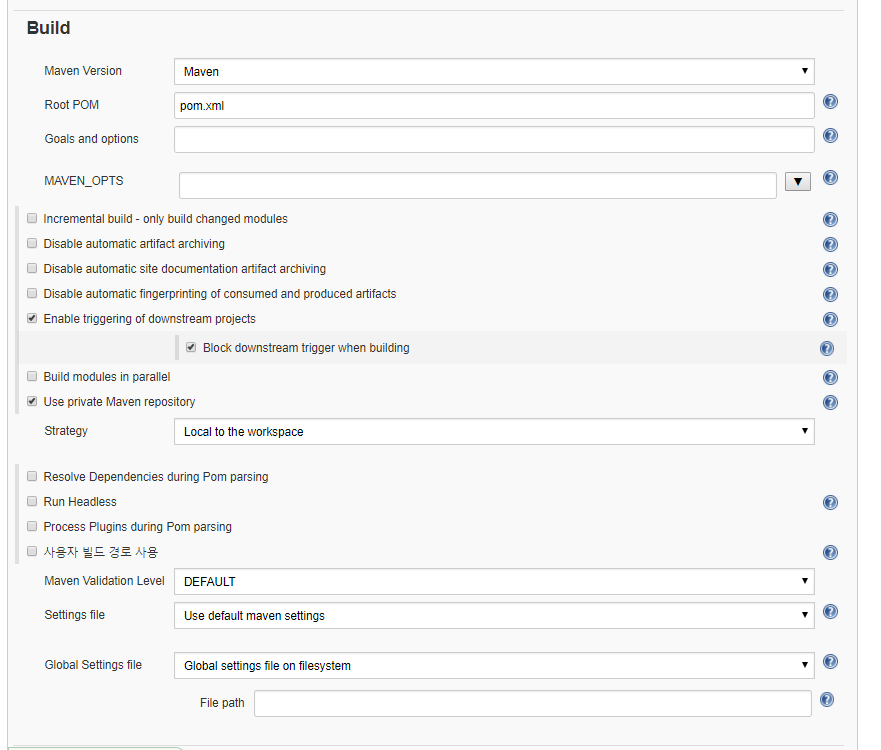Open help for Block downstream trigger option
The height and width of the screenshot is (750, 881).
point(827,349)
